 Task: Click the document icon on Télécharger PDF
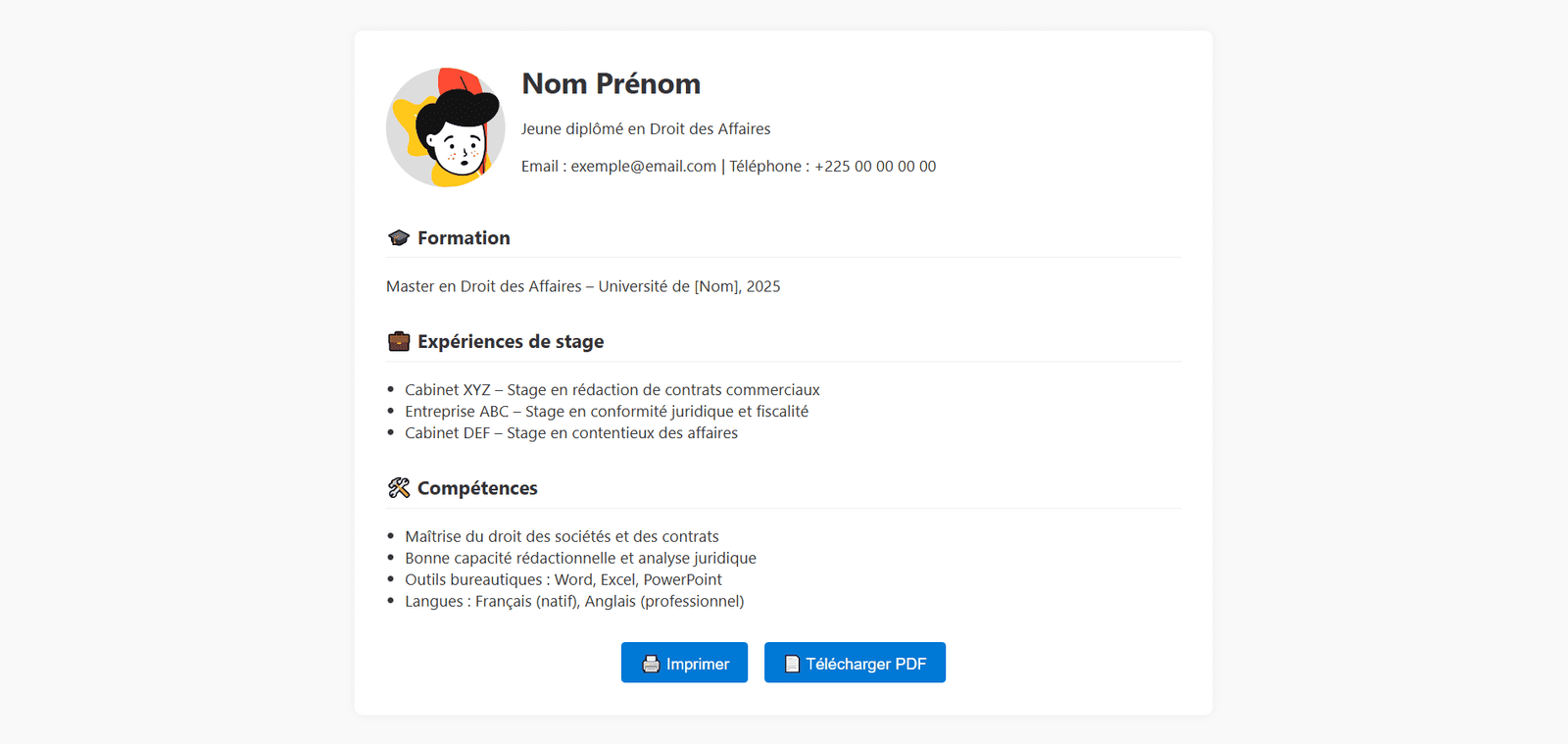pos(792,665)
